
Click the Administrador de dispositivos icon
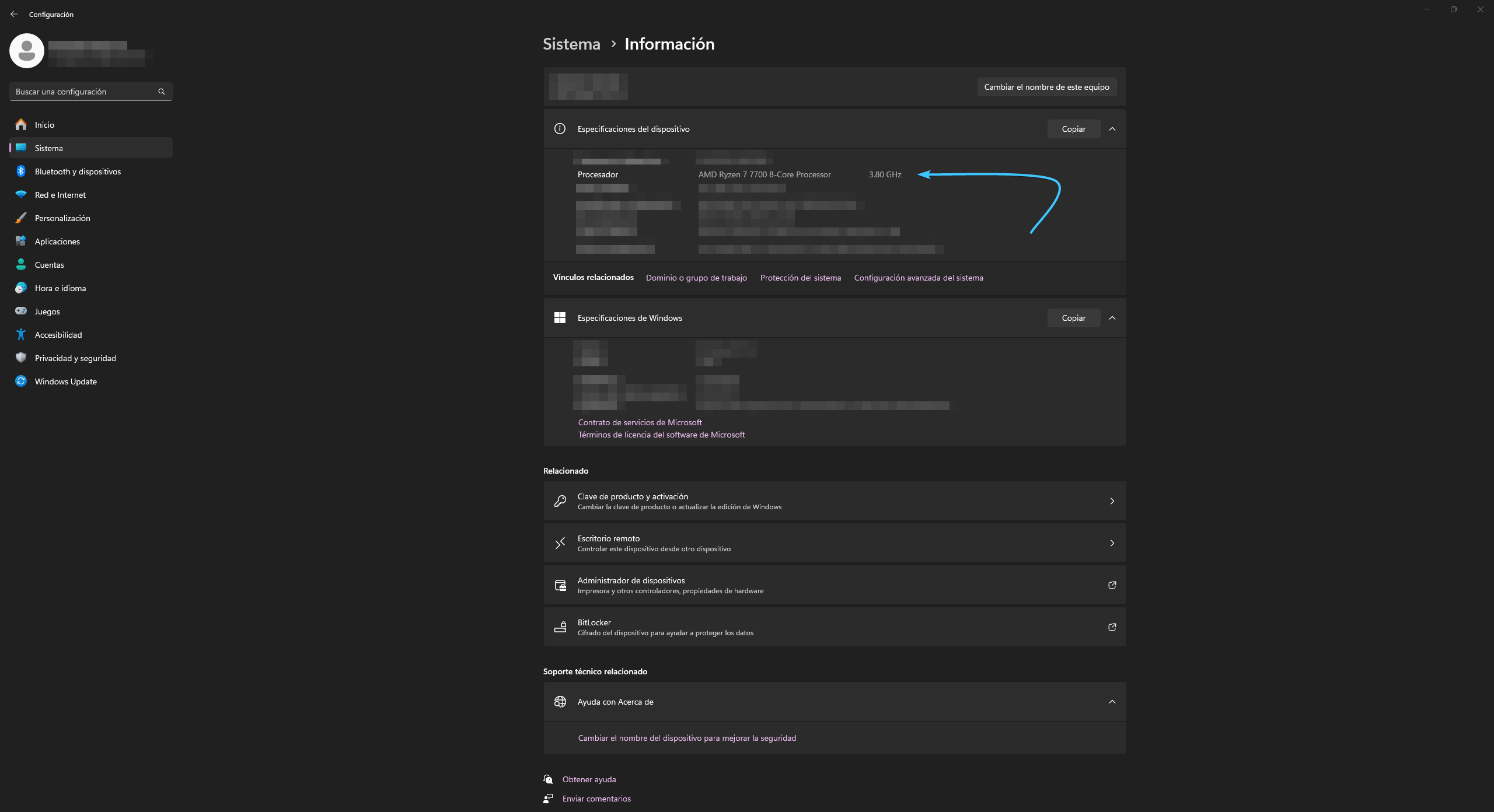(x=560, y=585)
